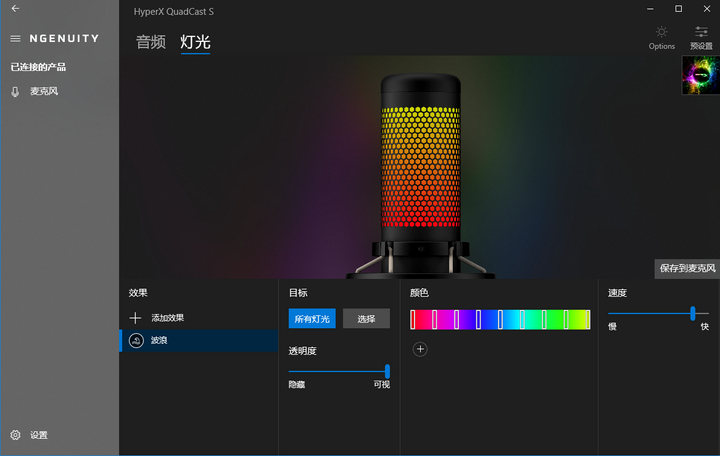Maximize the NGENUITY window
This screenshot has height=456, width=720.
pyautogui.click(x=678, y=9)
